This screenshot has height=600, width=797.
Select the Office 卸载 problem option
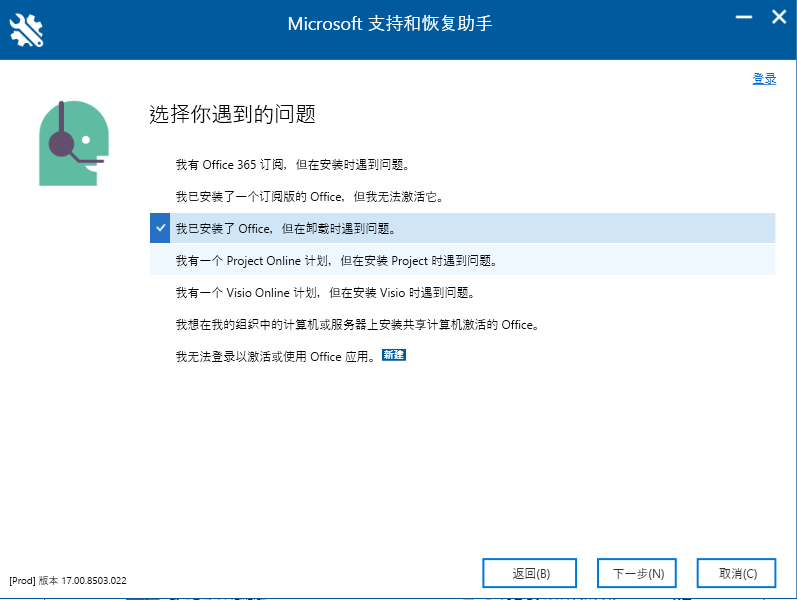[463, 228]
